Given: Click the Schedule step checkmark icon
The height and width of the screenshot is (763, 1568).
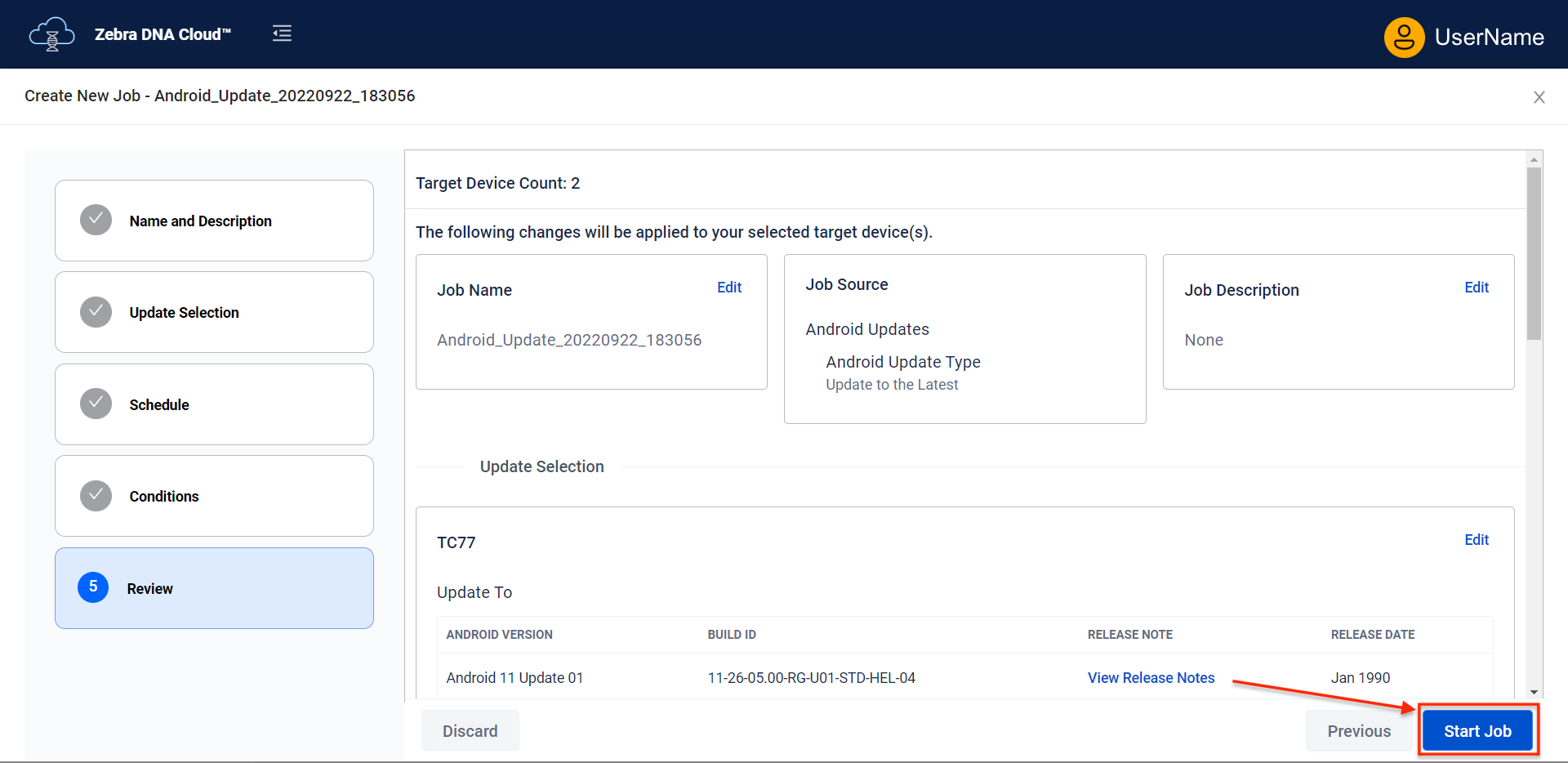Looking at the screenshot, I should pyautogui.click(x=96, y=404).
